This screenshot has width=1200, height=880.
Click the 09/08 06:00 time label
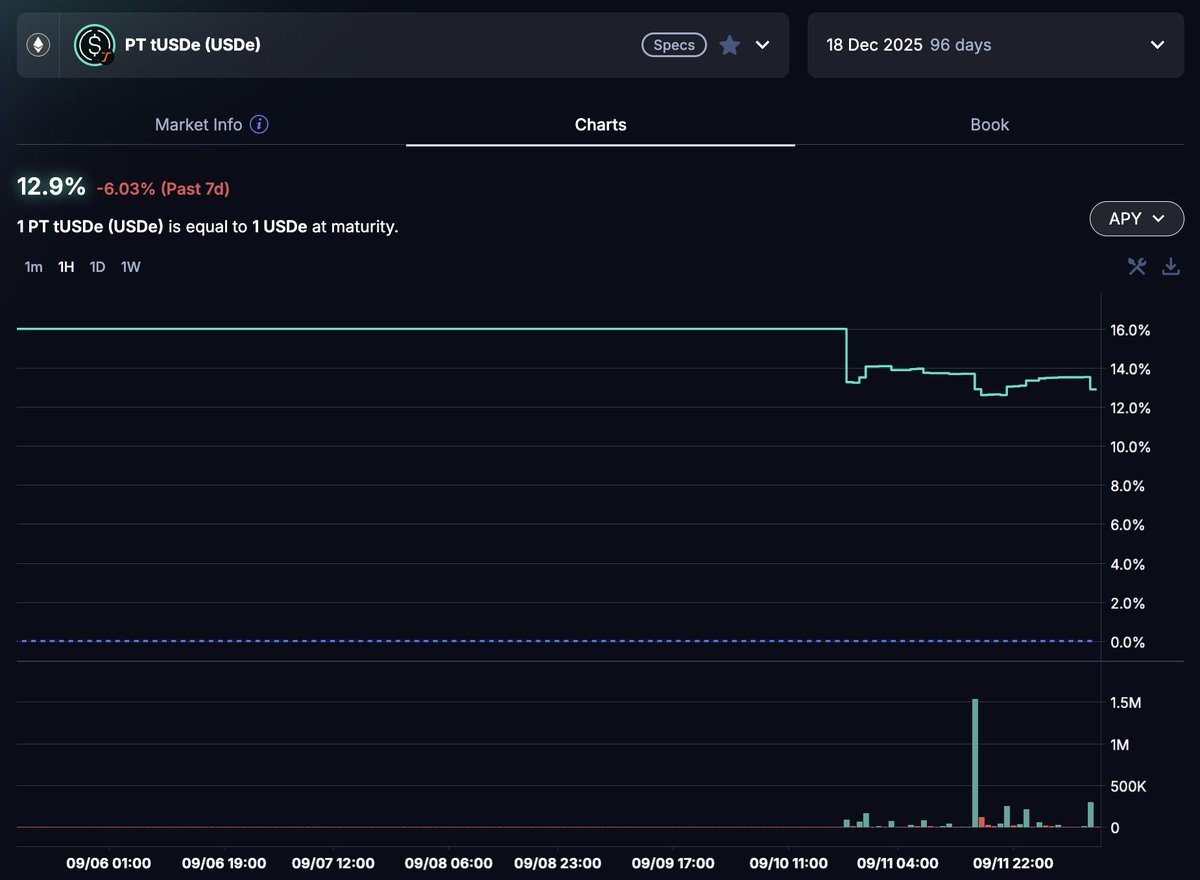point(448,862)
